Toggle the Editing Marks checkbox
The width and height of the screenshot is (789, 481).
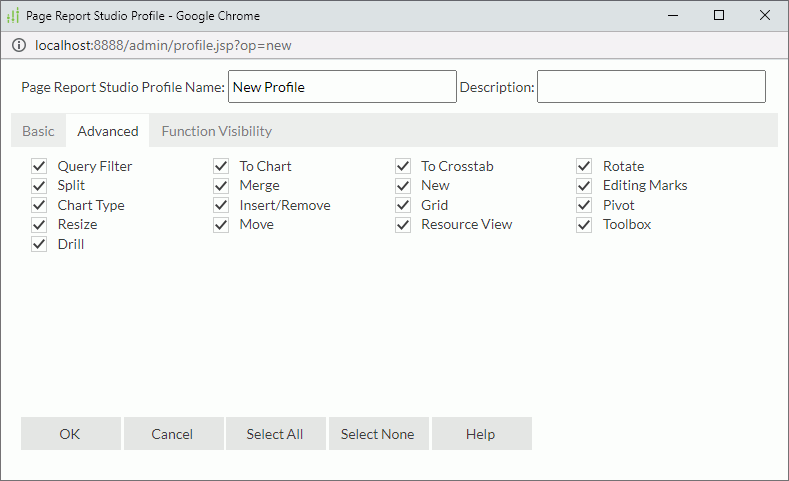tap(584, 186)
